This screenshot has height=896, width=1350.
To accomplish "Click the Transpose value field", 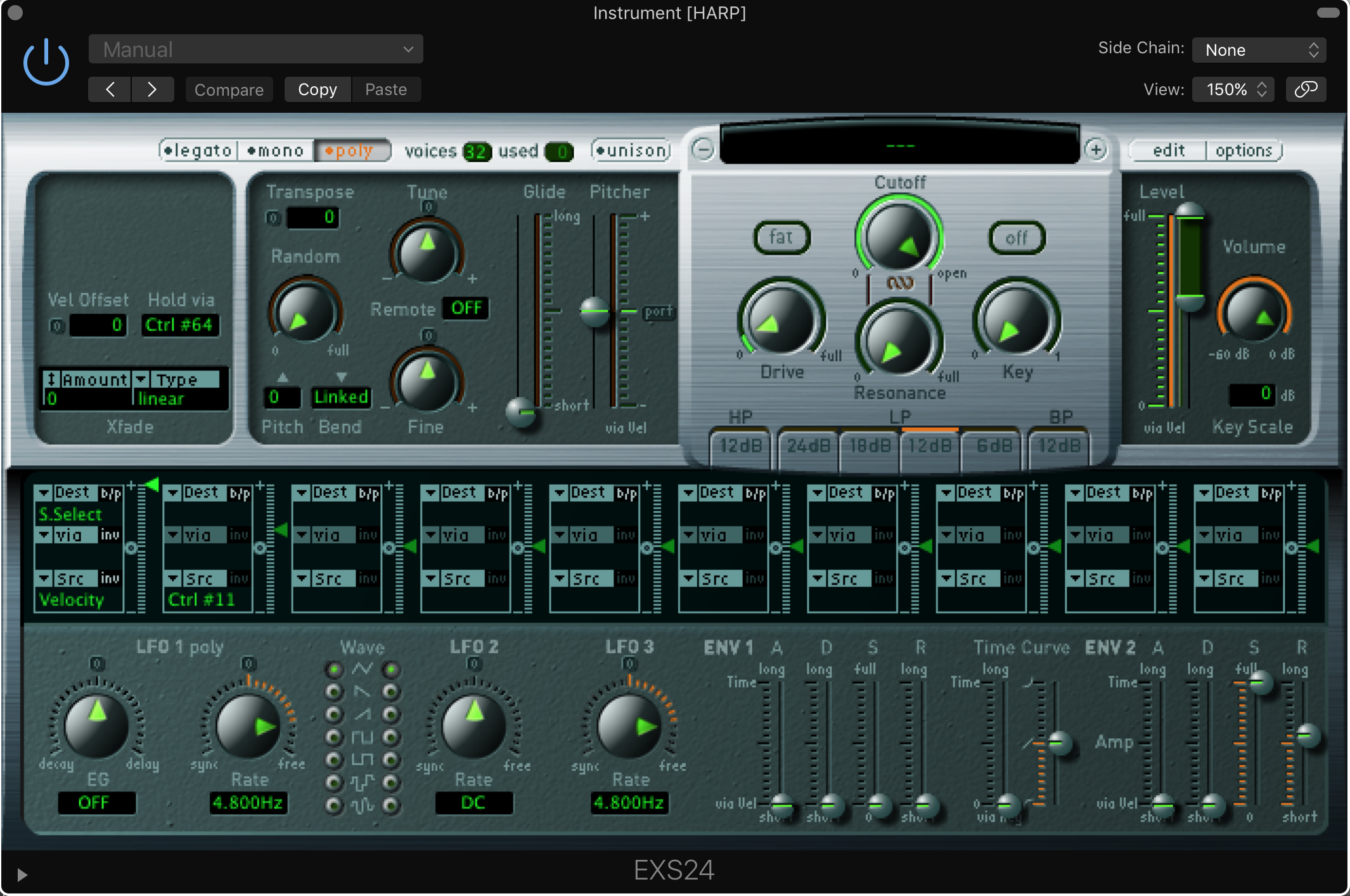I will [313, 217].
